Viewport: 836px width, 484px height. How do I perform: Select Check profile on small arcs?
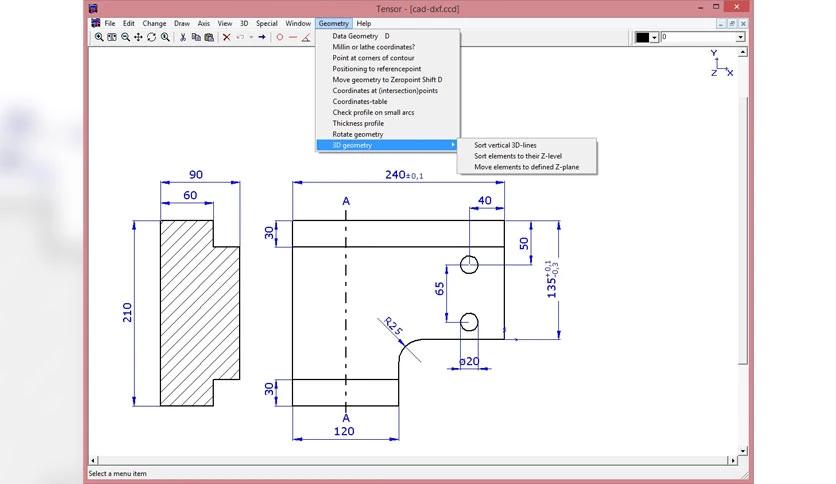tap(388, 112)
